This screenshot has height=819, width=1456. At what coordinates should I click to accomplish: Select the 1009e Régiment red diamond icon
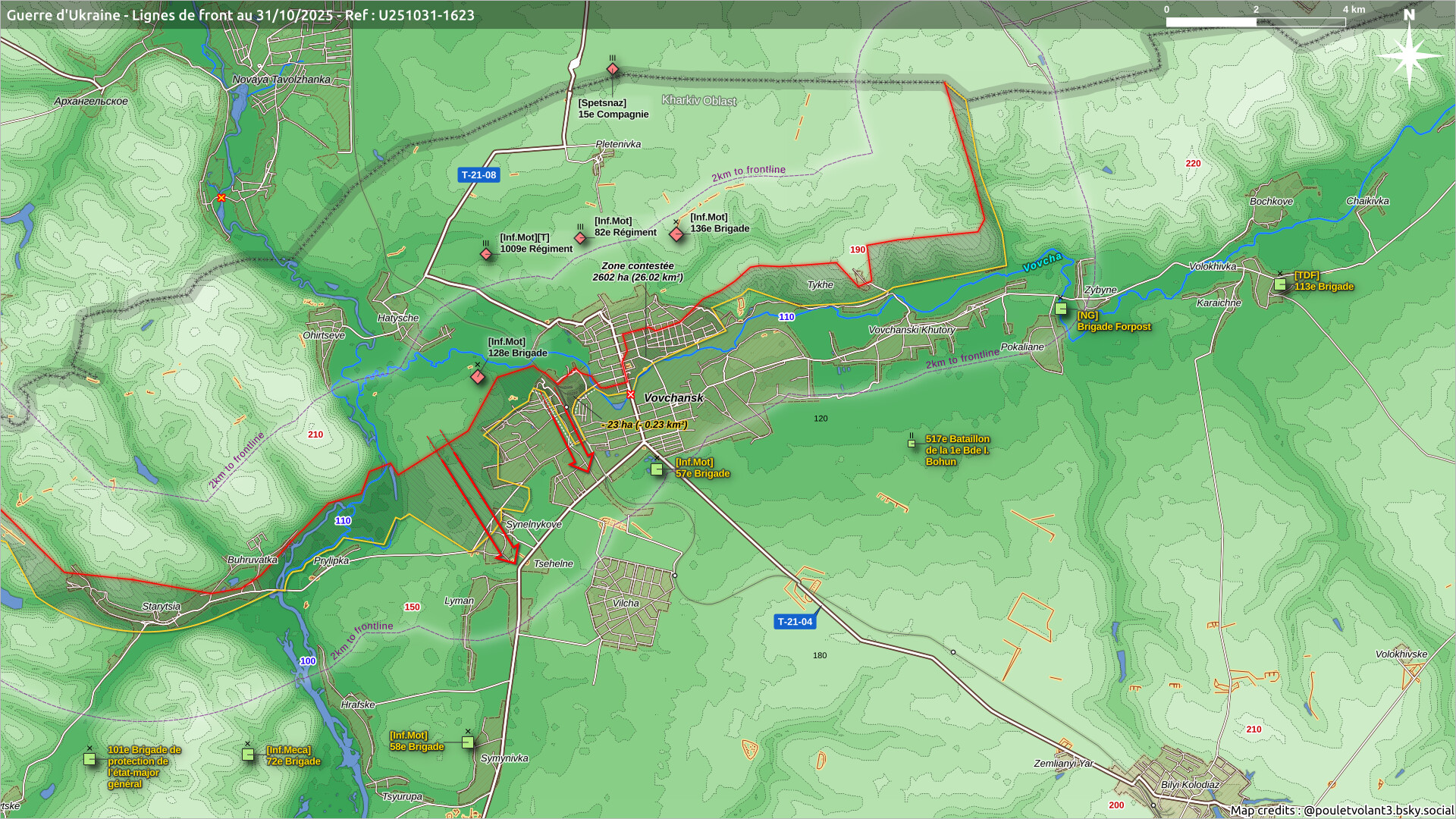click(x=486, y=254)
